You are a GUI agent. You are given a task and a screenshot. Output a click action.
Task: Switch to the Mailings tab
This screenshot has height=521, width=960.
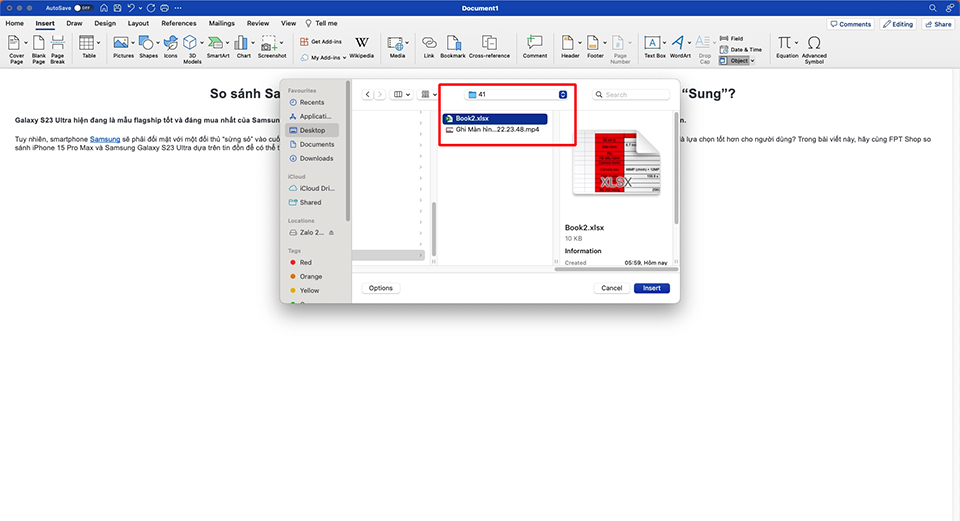point(222,23)
